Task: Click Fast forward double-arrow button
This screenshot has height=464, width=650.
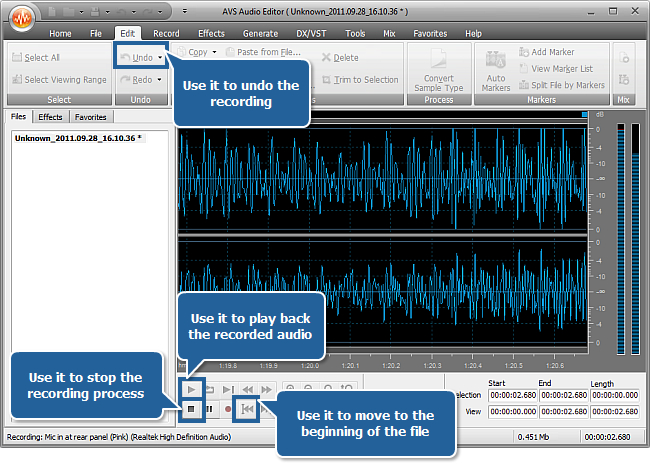Action: pos(266,390)
